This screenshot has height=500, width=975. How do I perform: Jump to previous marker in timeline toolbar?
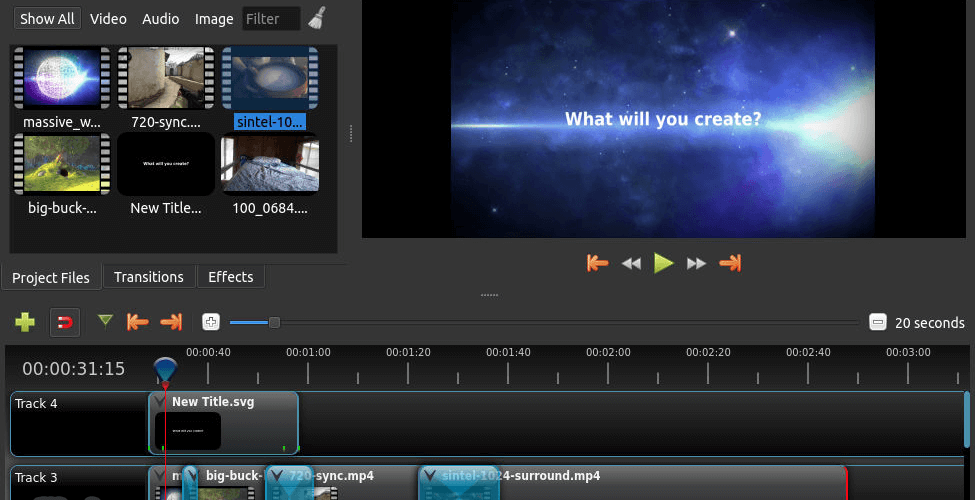pyautogui.click(x=138, y=322)
